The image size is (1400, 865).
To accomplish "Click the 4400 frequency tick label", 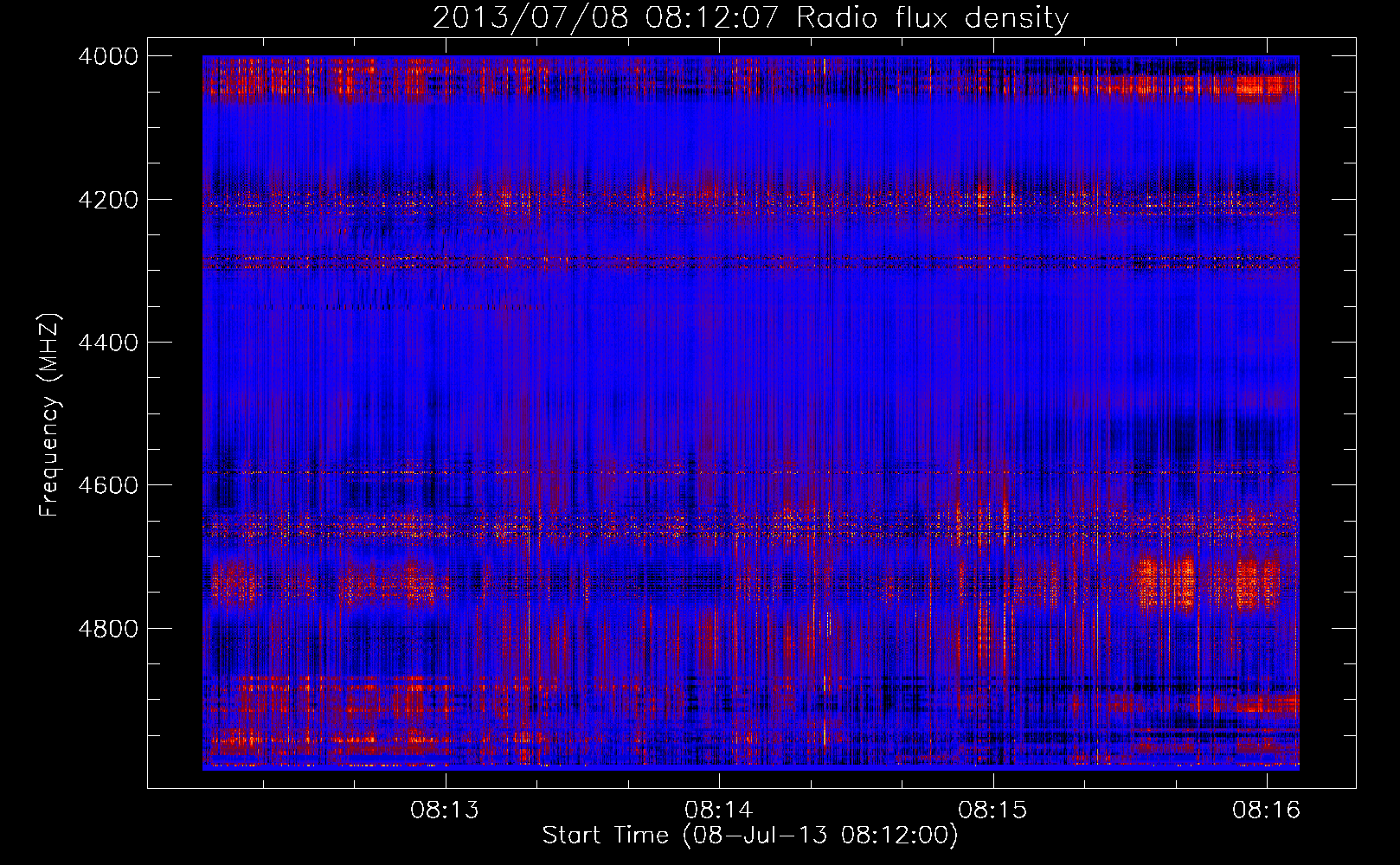I will coord(108,343).
